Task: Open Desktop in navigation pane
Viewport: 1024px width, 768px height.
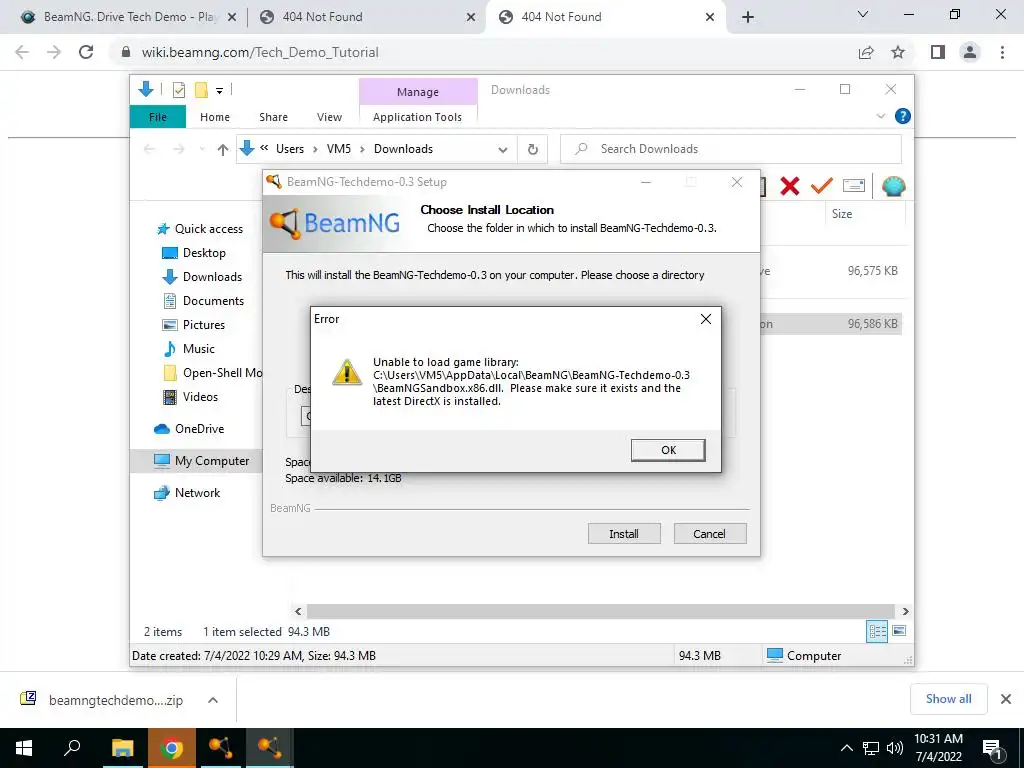Action: tap(193, 253)
